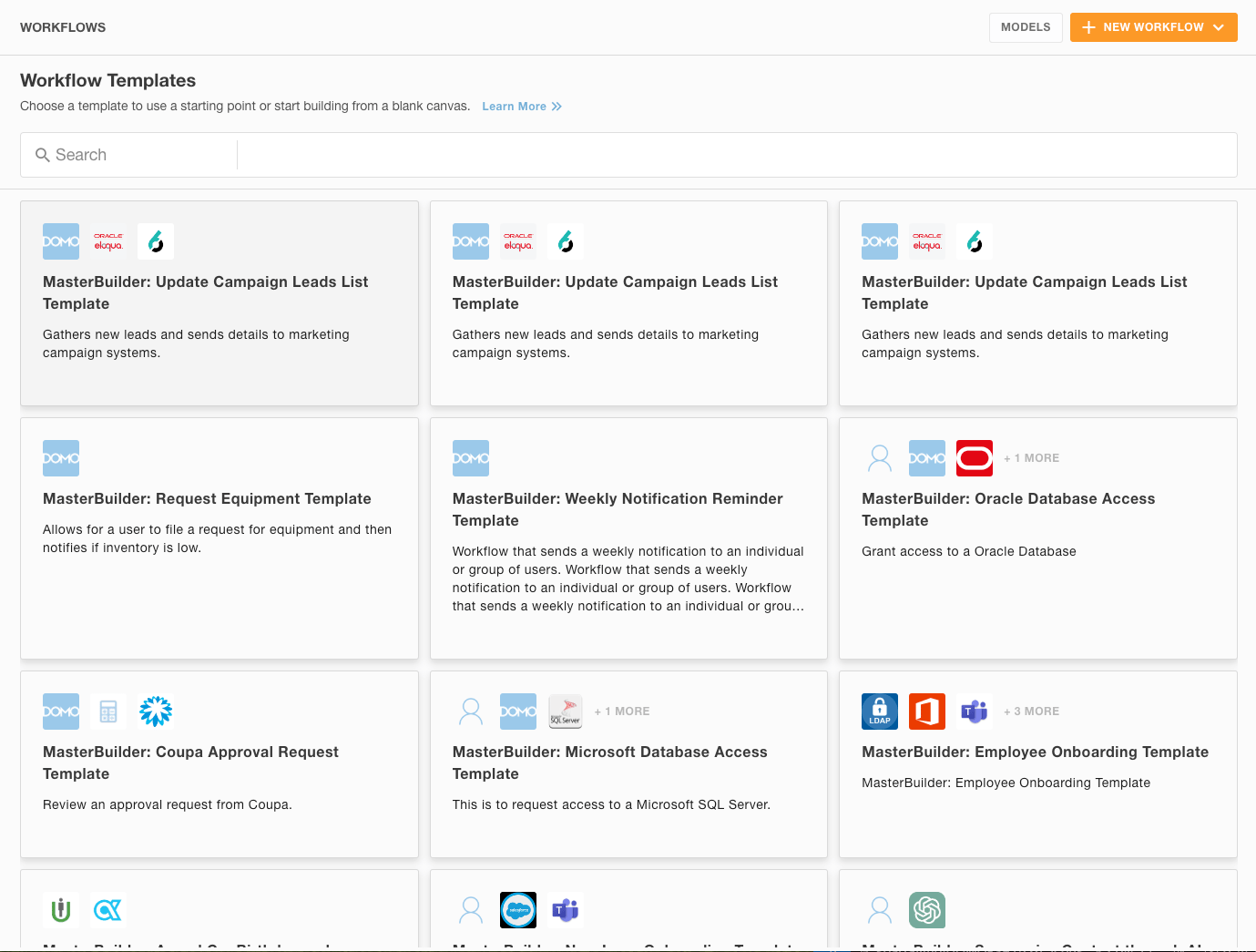Select the calculator icon on Coupa Approval Request card

point(108,711)
